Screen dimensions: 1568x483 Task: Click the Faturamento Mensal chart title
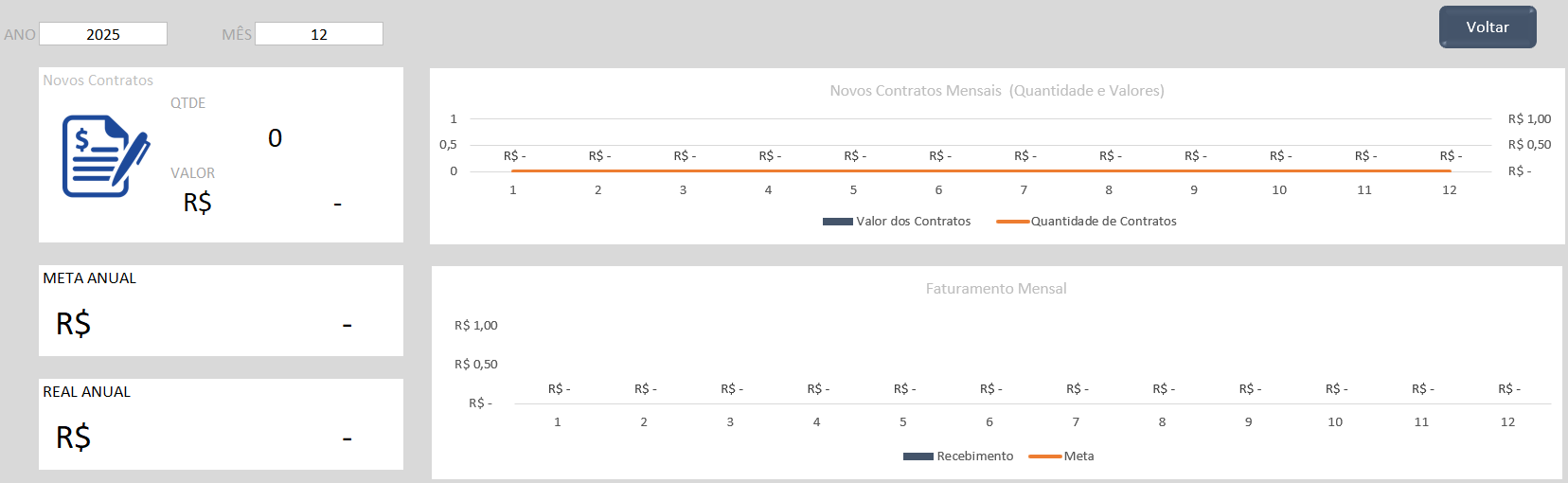click(x=995, y=289)
